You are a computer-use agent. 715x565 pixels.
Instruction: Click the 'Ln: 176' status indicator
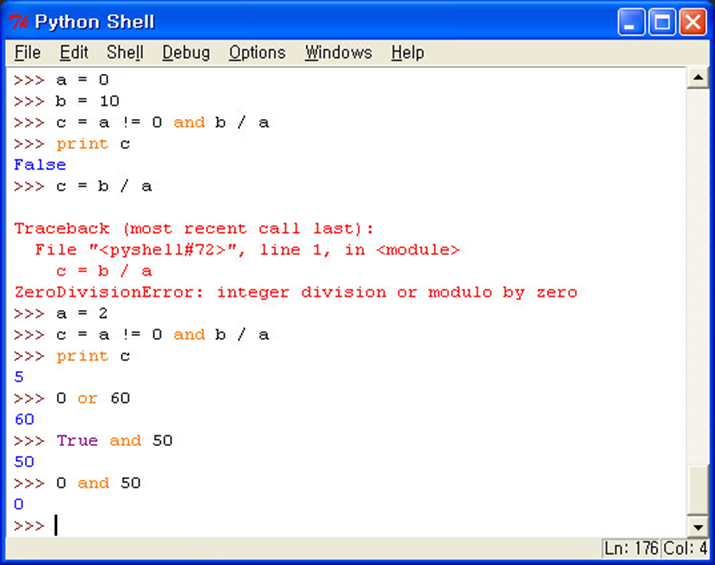pos(632,548)
